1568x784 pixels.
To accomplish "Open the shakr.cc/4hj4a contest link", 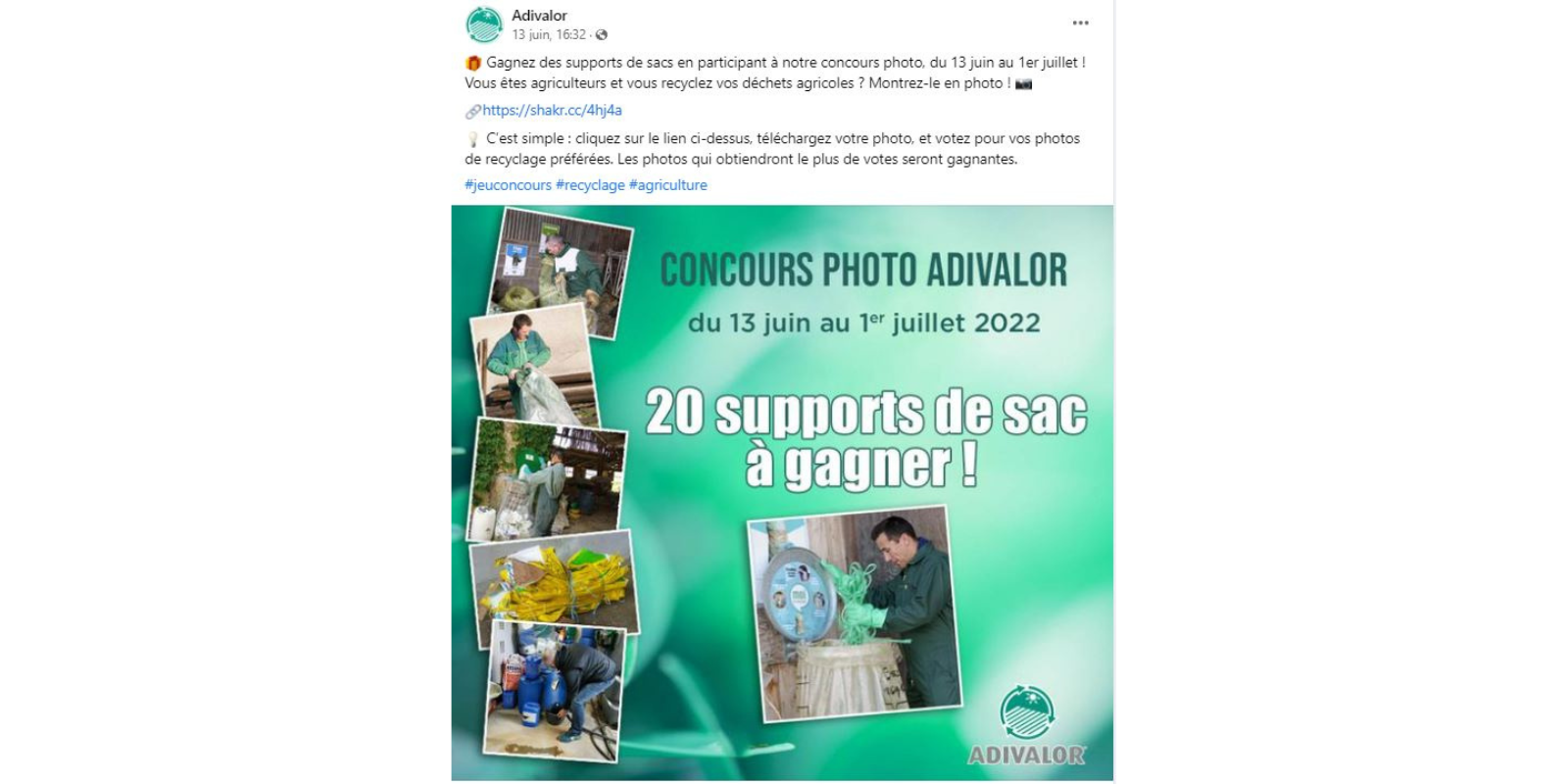I will tap(552, 111).
